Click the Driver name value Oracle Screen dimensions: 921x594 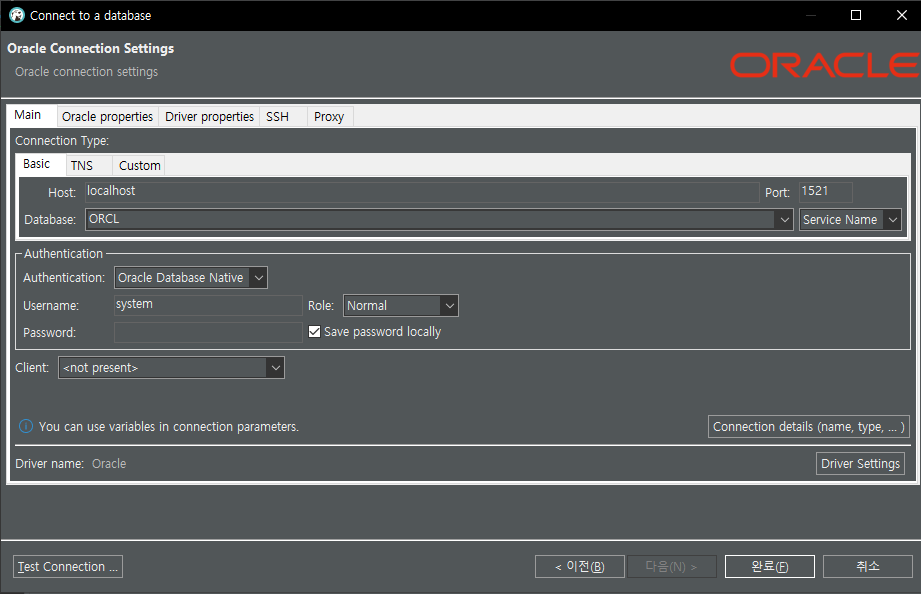pos(109,464)
